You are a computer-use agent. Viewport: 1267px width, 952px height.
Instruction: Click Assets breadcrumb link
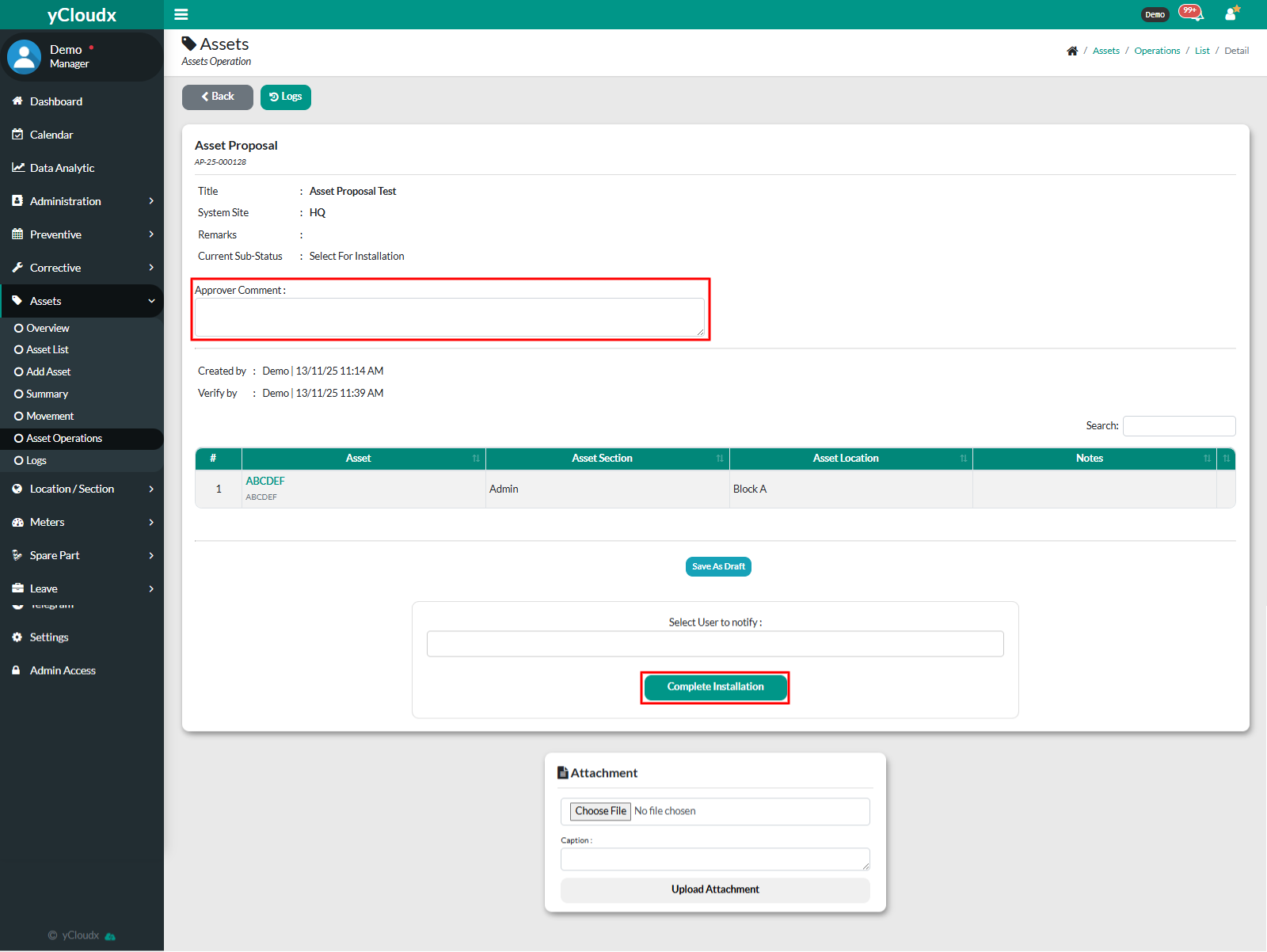[x=1105, y=51]
